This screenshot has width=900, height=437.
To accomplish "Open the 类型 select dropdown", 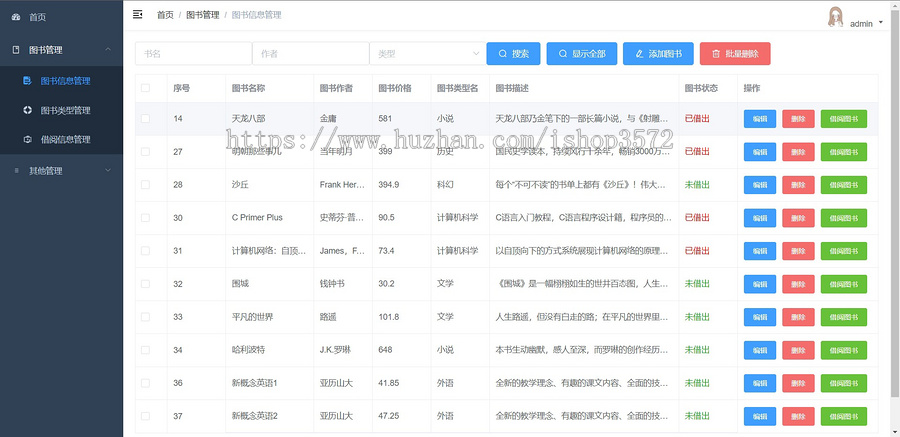I will [x=427, y=53].
